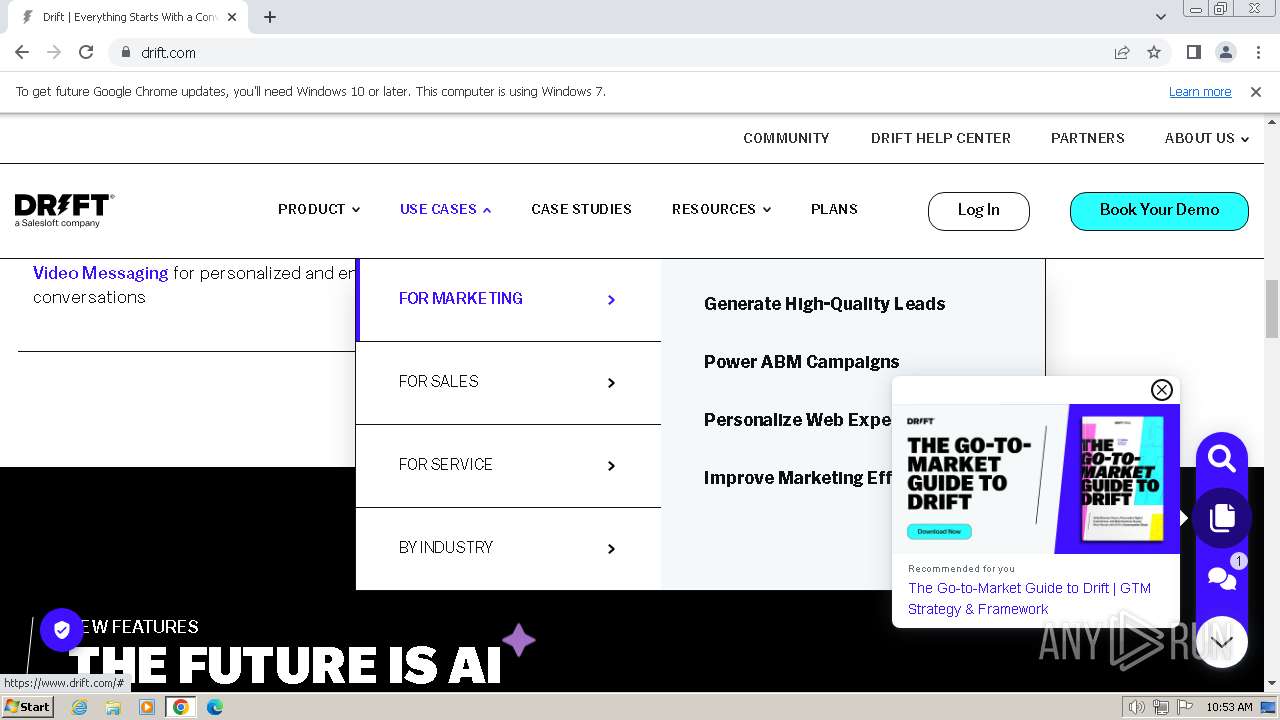1280x720 pixels.
Task: Open the Drift chat conversations bubble
Action: pos(1222,577)
